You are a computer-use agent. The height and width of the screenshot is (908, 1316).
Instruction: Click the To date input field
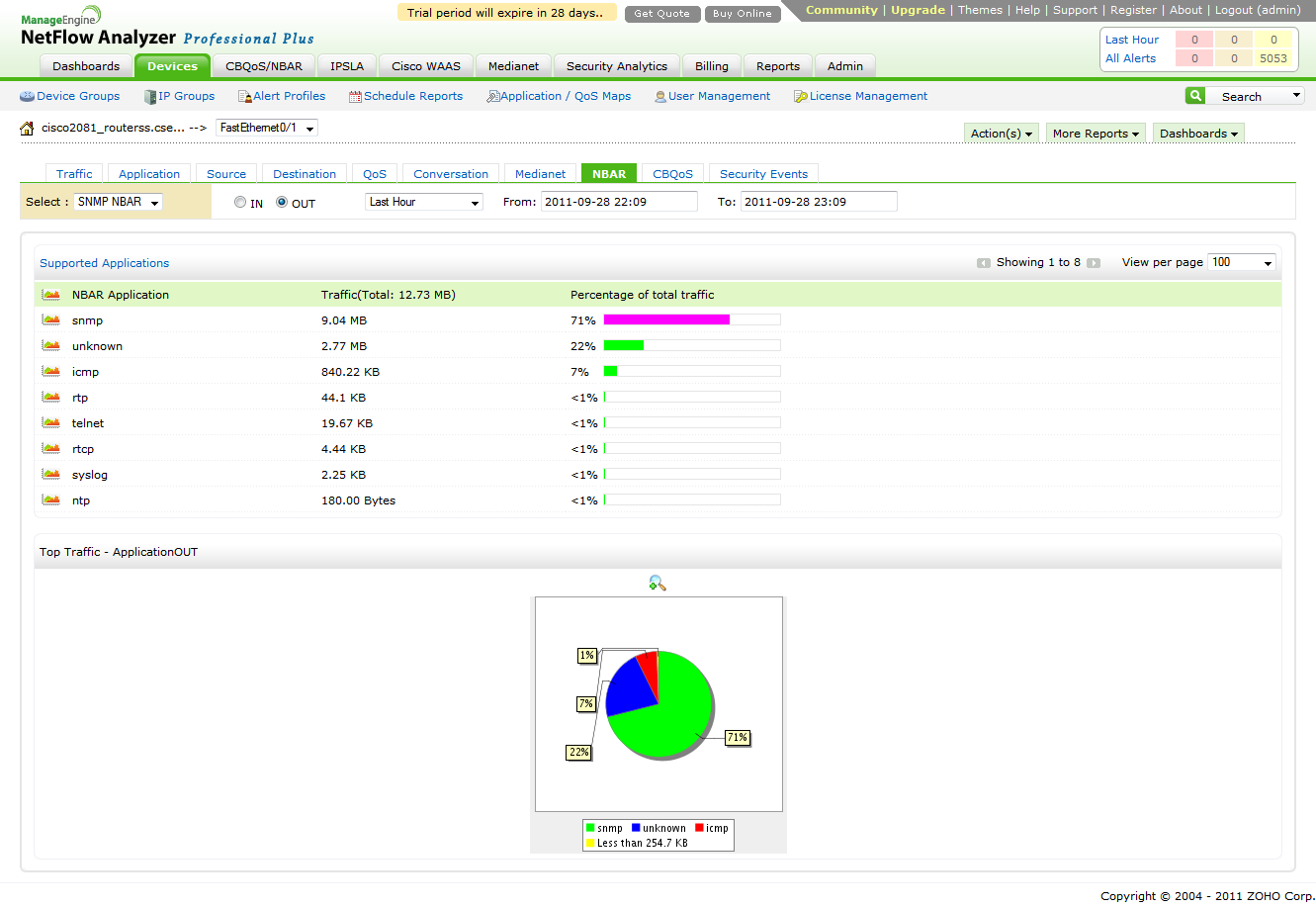pos(819,202)
